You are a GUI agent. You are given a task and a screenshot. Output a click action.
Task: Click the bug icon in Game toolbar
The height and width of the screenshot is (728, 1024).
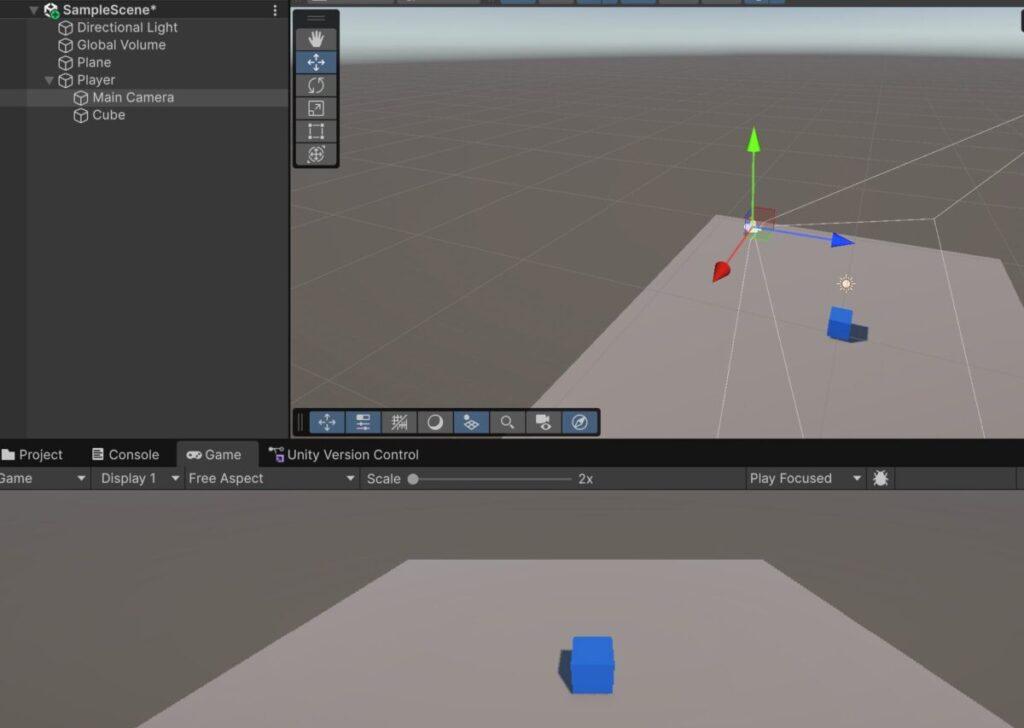(x=880, y=479)
